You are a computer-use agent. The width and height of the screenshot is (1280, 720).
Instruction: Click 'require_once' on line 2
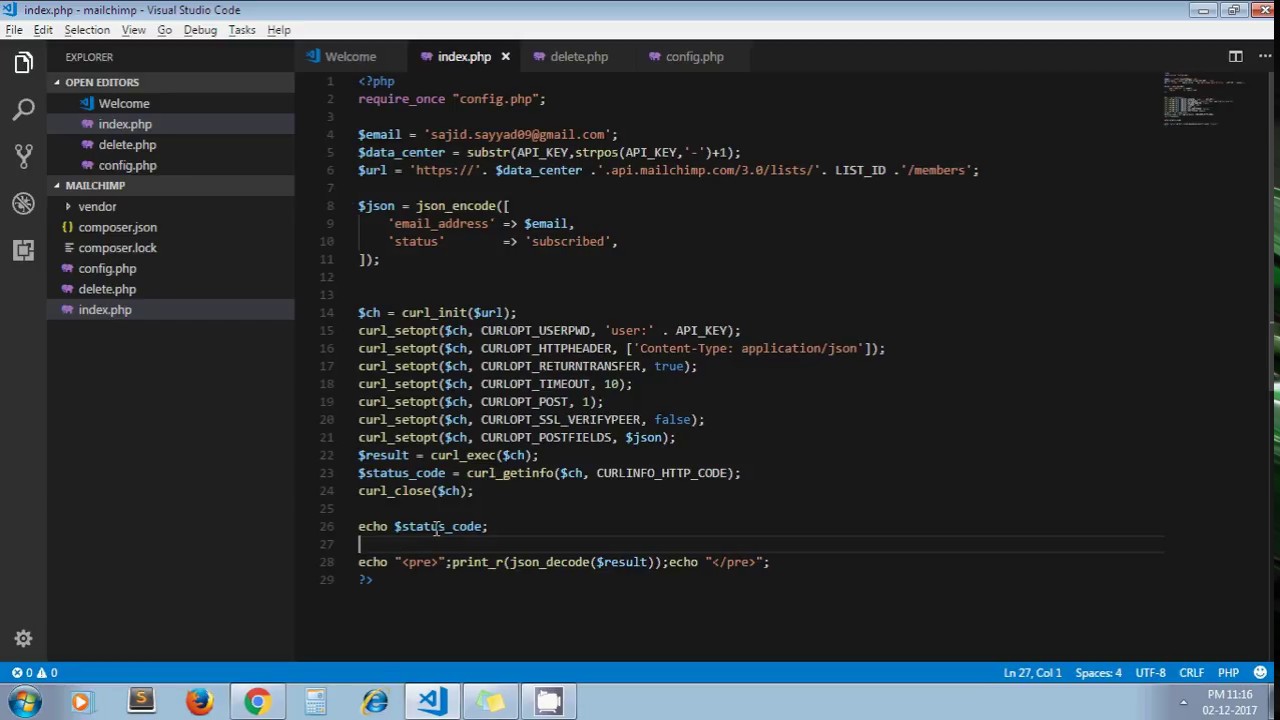point(401,99)
